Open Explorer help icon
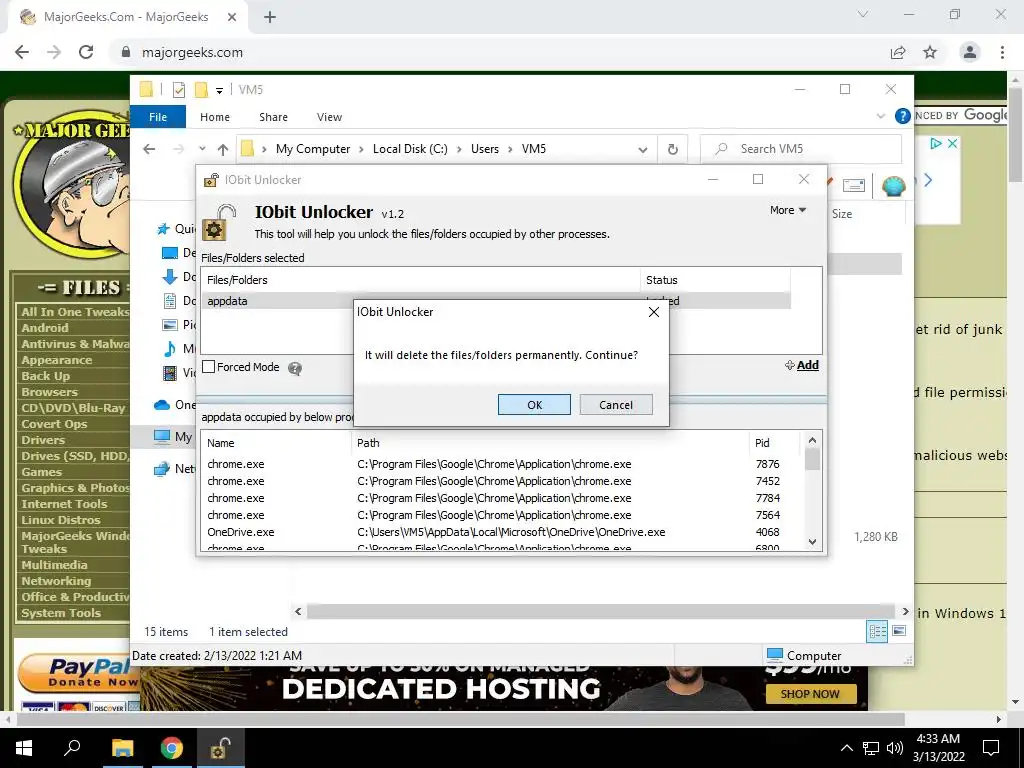This screenshot has height=768, width=1024. pos(902,116)
